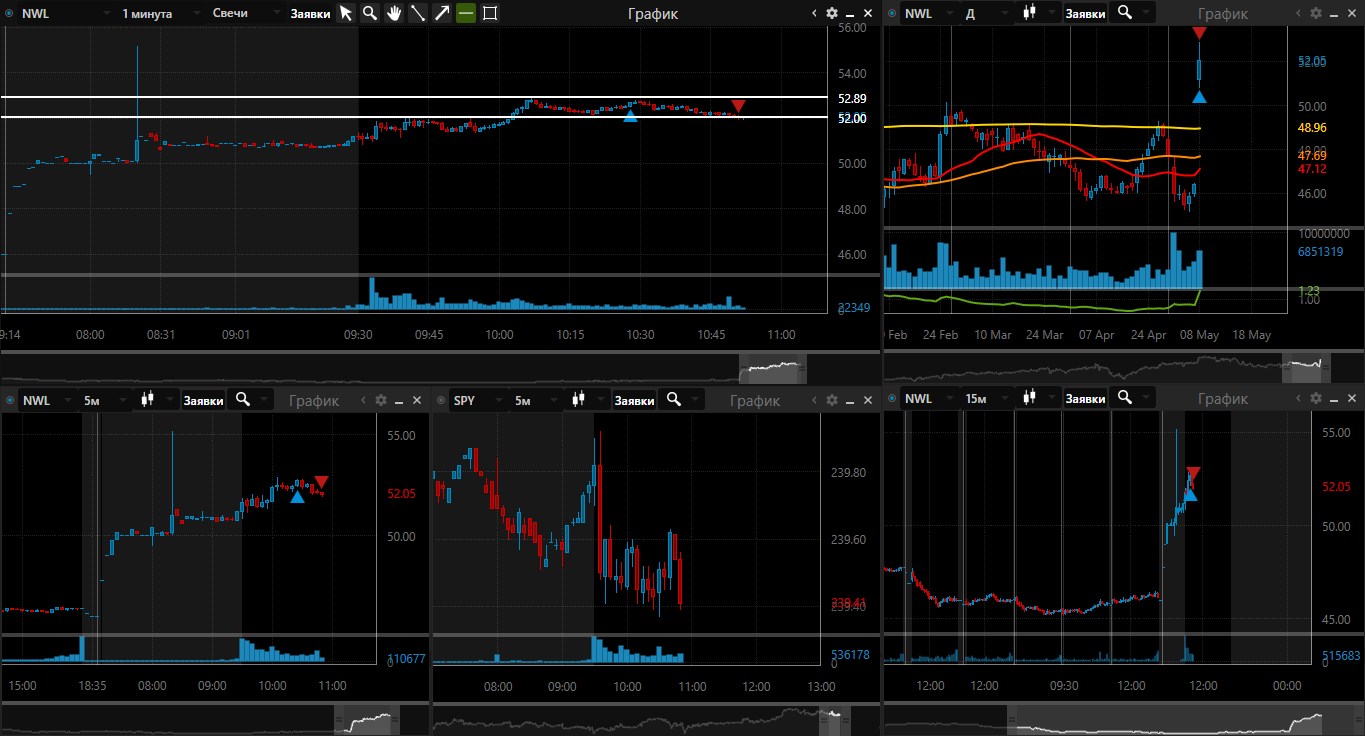Select the pointer cursor tool
Image resolution: width=1365 pixels, height=736 pixels.
click(346, 13)
